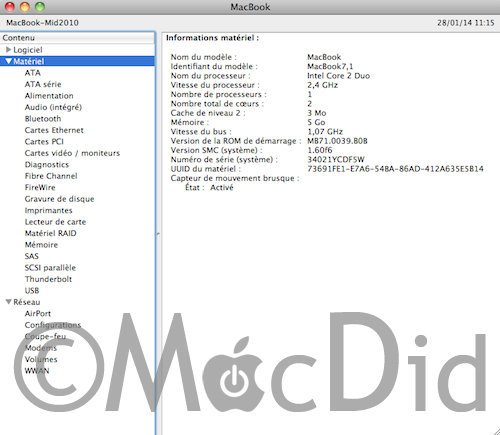Click the 1.60f6 SMC version
Viewport: 500px width, 435px height.
pyautogui.click(x=320, y=150)
